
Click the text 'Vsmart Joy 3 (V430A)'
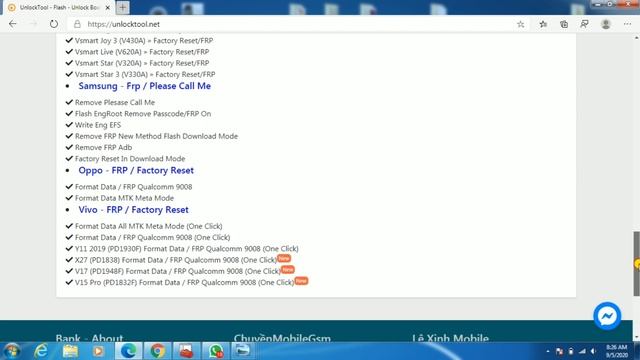click(110, 40)
